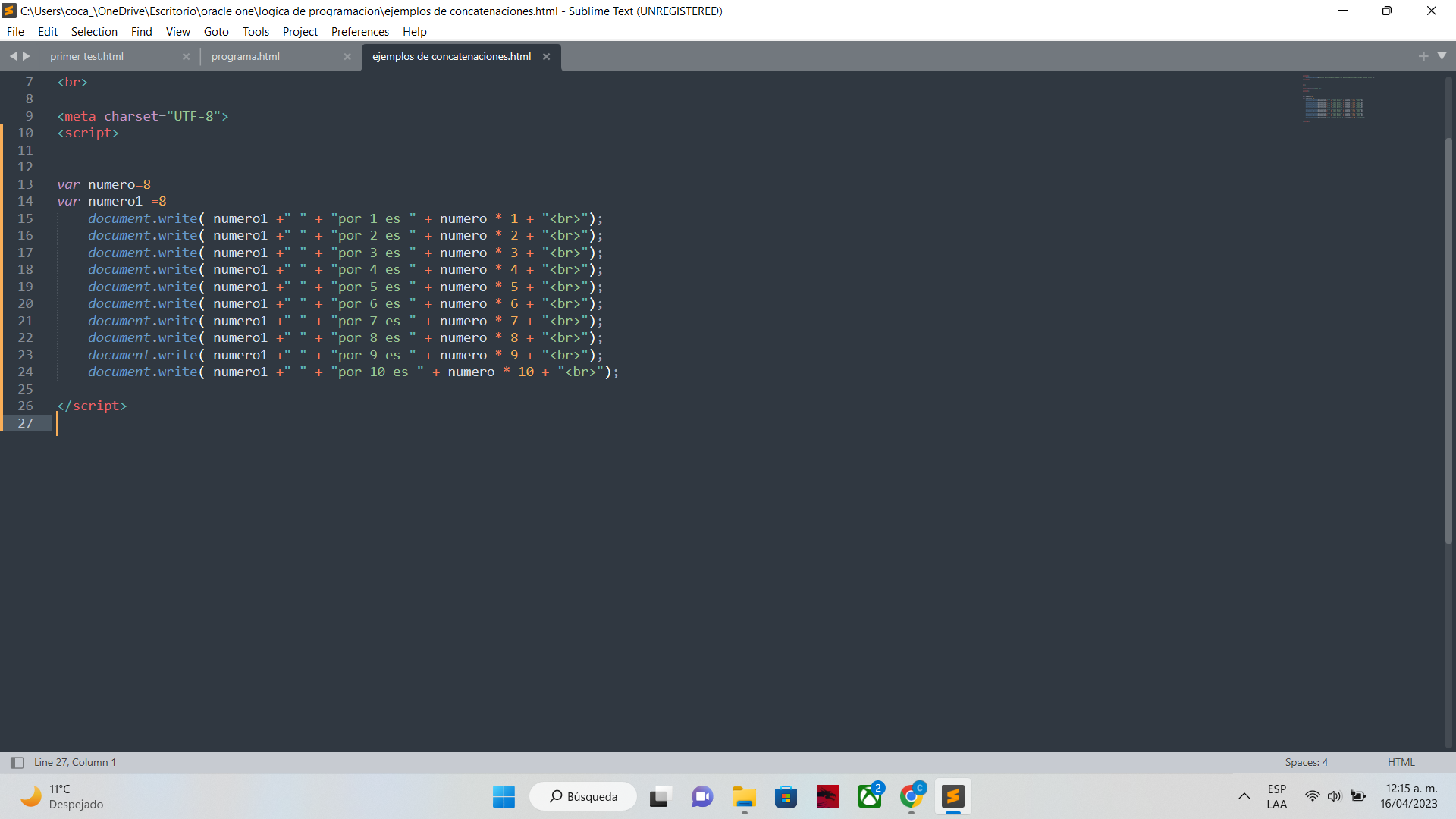The image size is (1456, 819).
Task: Open the Windows Start menu
Action: coord(504,796)
